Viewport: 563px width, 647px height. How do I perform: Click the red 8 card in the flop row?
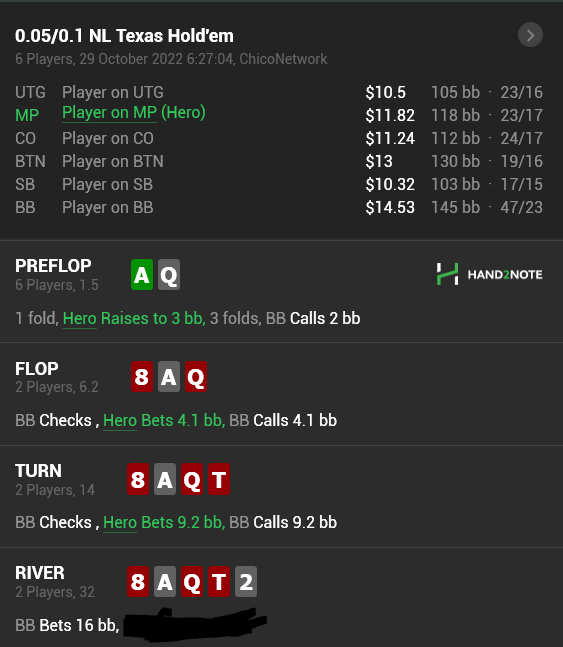(142, 376)
